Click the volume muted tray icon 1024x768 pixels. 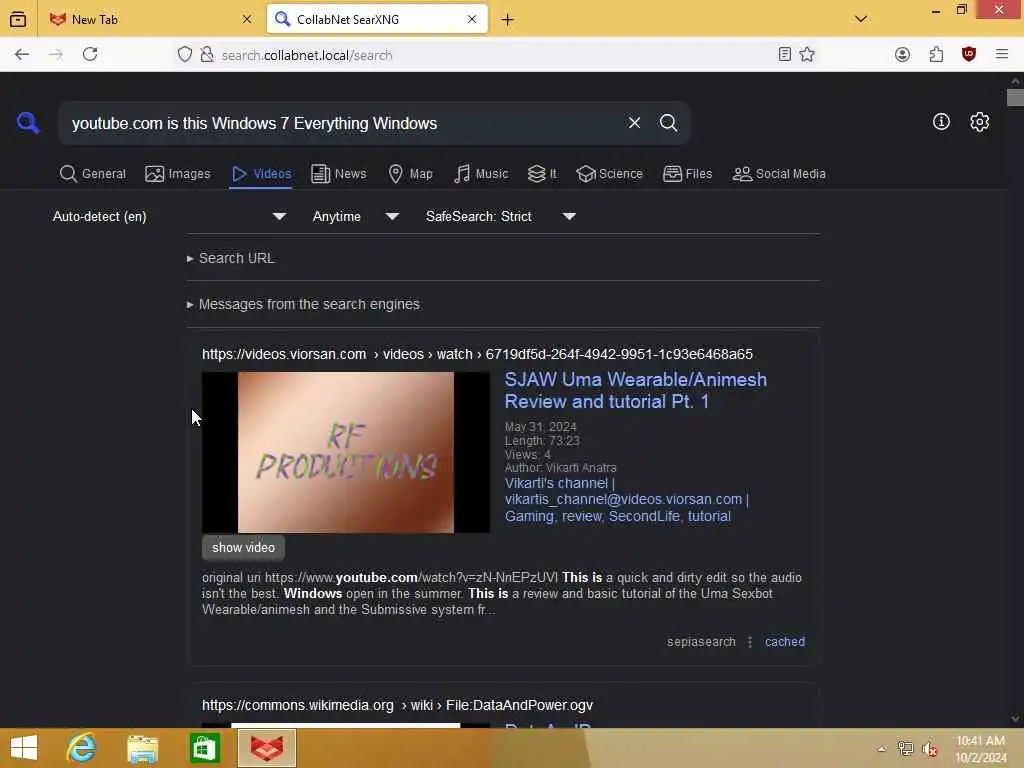930,749
